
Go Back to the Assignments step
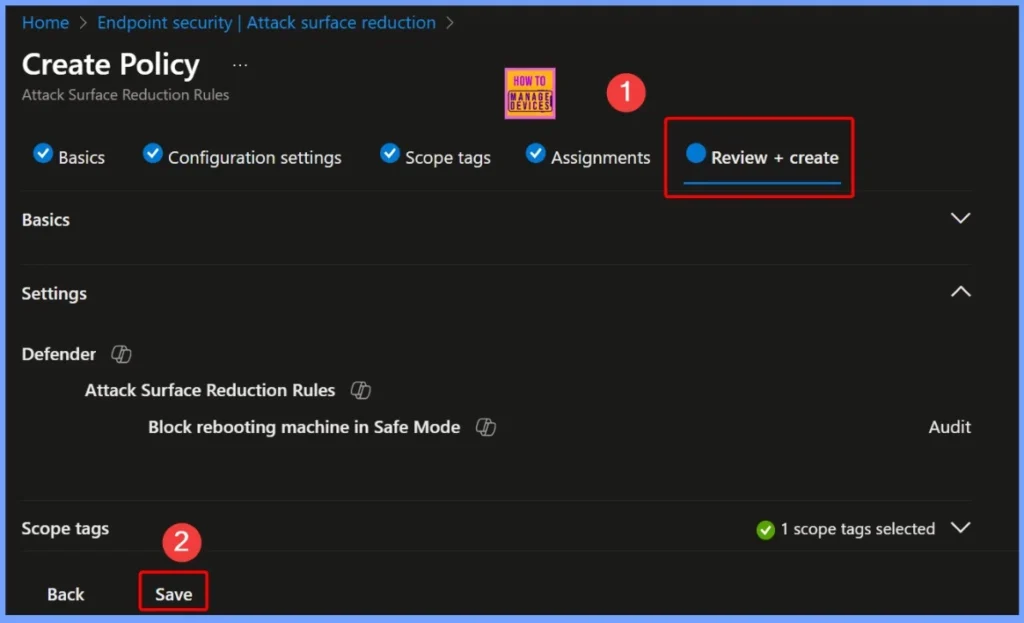[x=65, y=593]
